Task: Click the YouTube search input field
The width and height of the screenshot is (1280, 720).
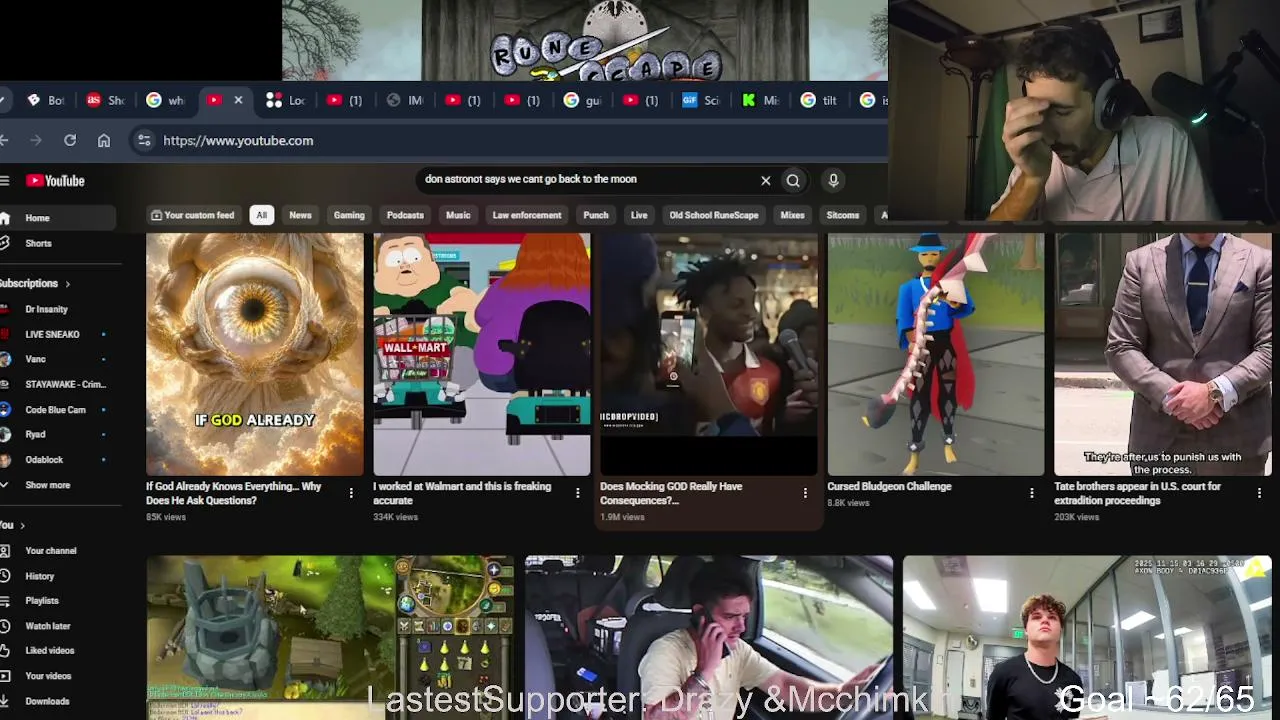Action: tap(588, 180)
